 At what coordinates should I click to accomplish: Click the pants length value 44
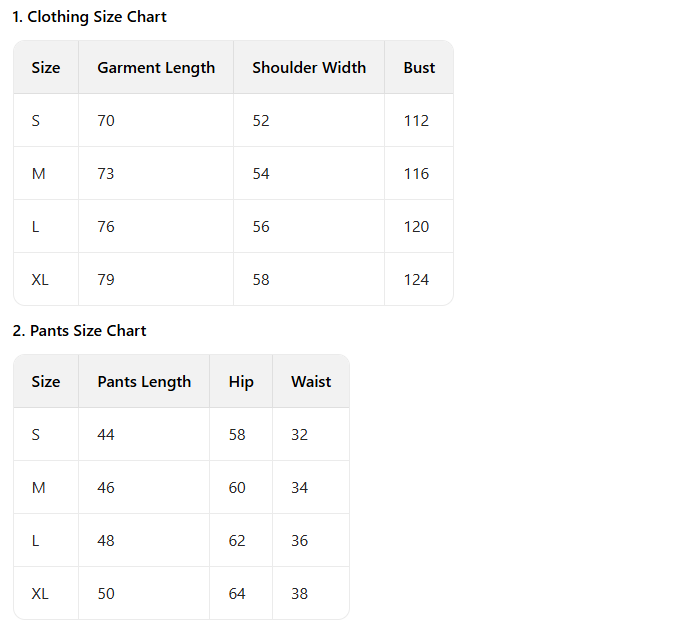pyautogui.click(x=106, y=435)
